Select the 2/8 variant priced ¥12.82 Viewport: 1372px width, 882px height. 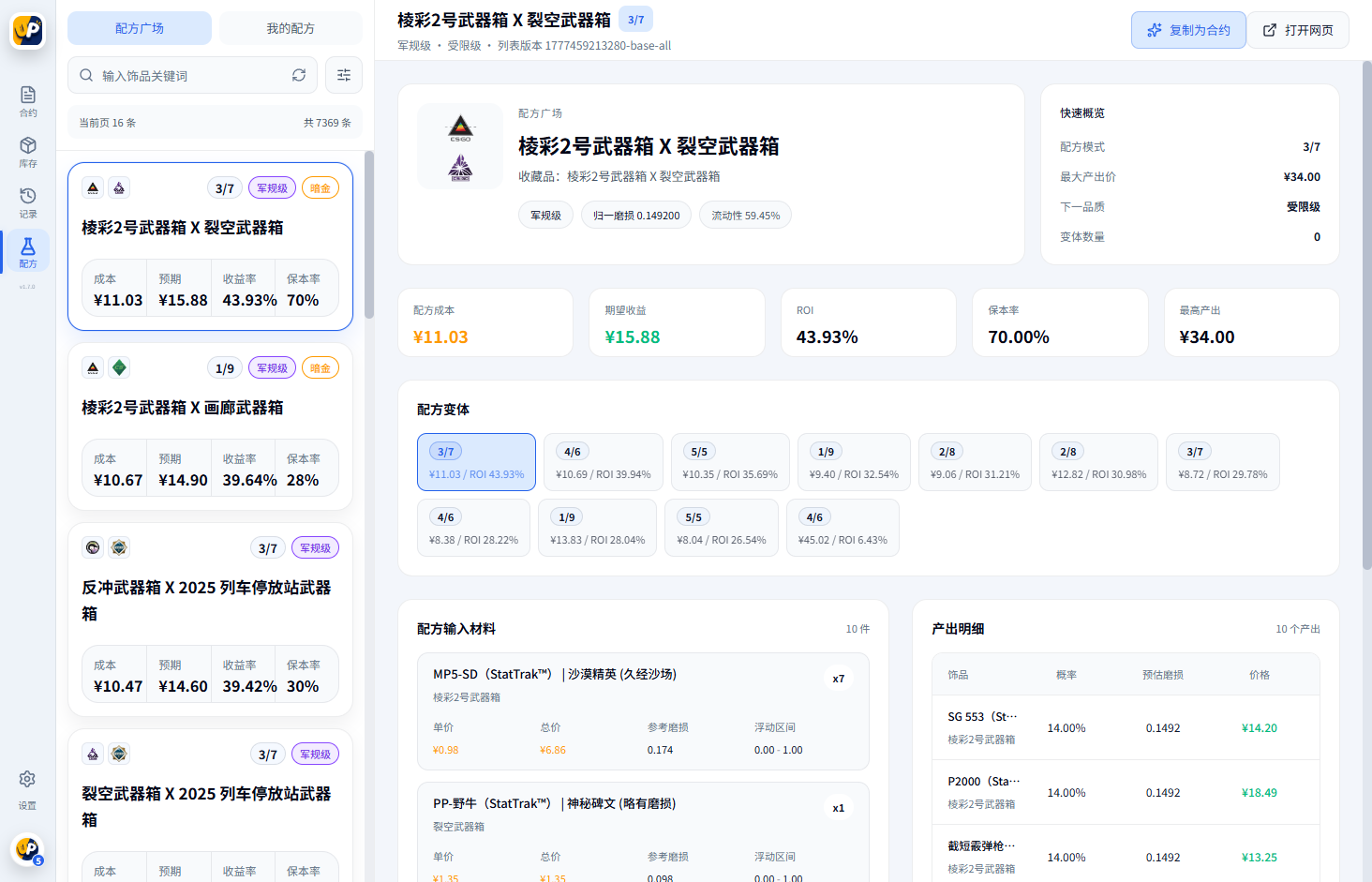(x=1098, y=462)
